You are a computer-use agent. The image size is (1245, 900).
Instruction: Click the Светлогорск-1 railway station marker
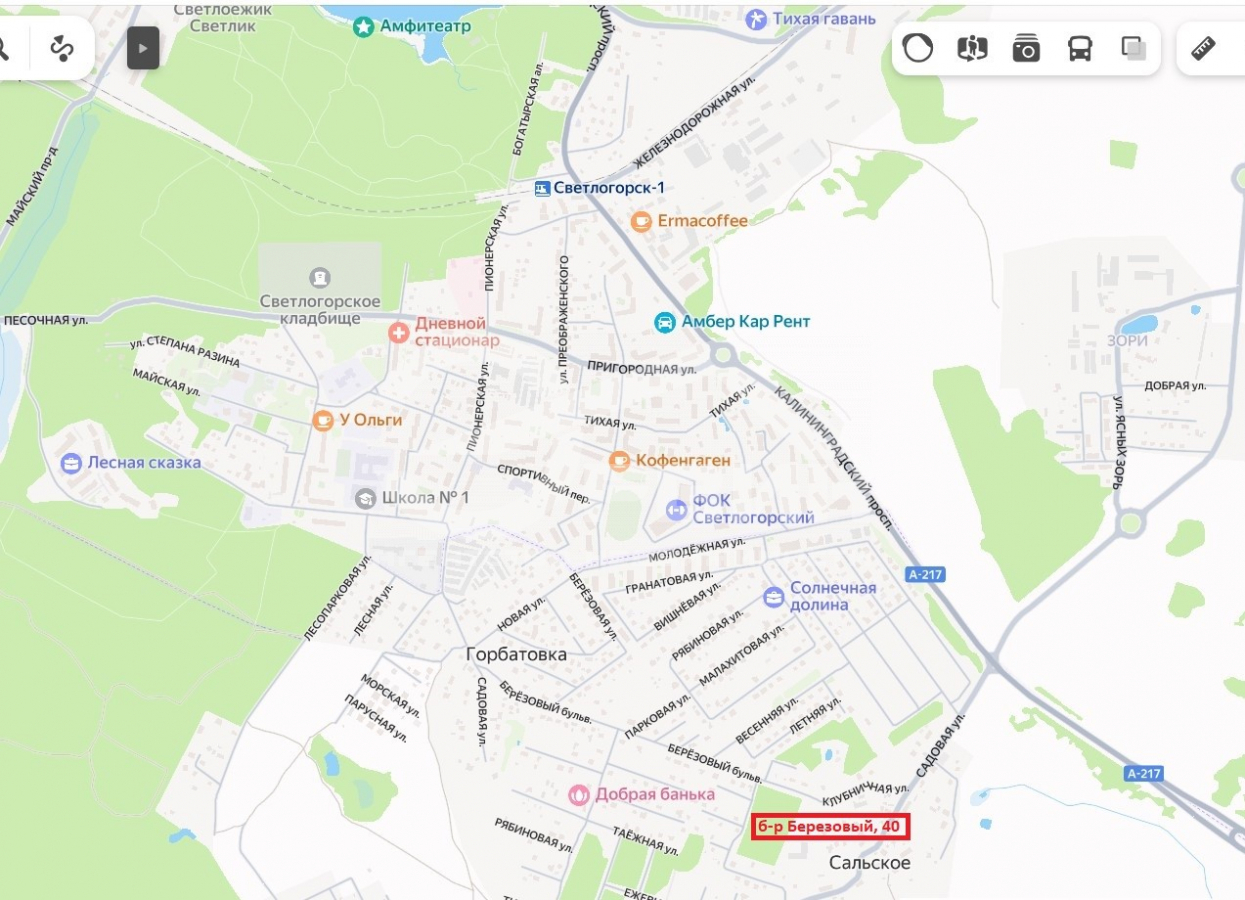(x=542, y=188)
